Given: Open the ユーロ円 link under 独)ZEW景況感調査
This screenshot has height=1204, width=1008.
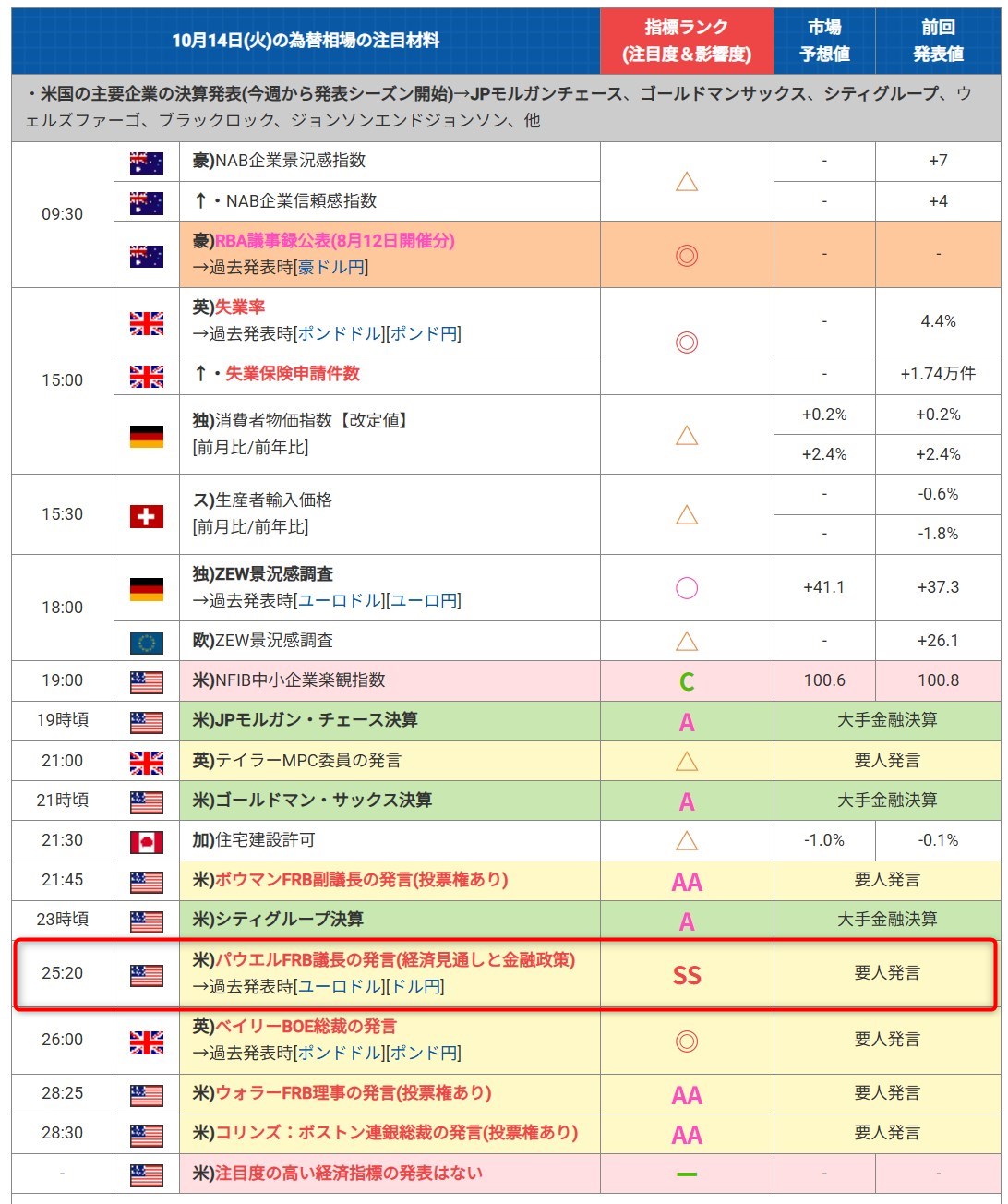Looking at the screenshot, I should pos(423,601).
